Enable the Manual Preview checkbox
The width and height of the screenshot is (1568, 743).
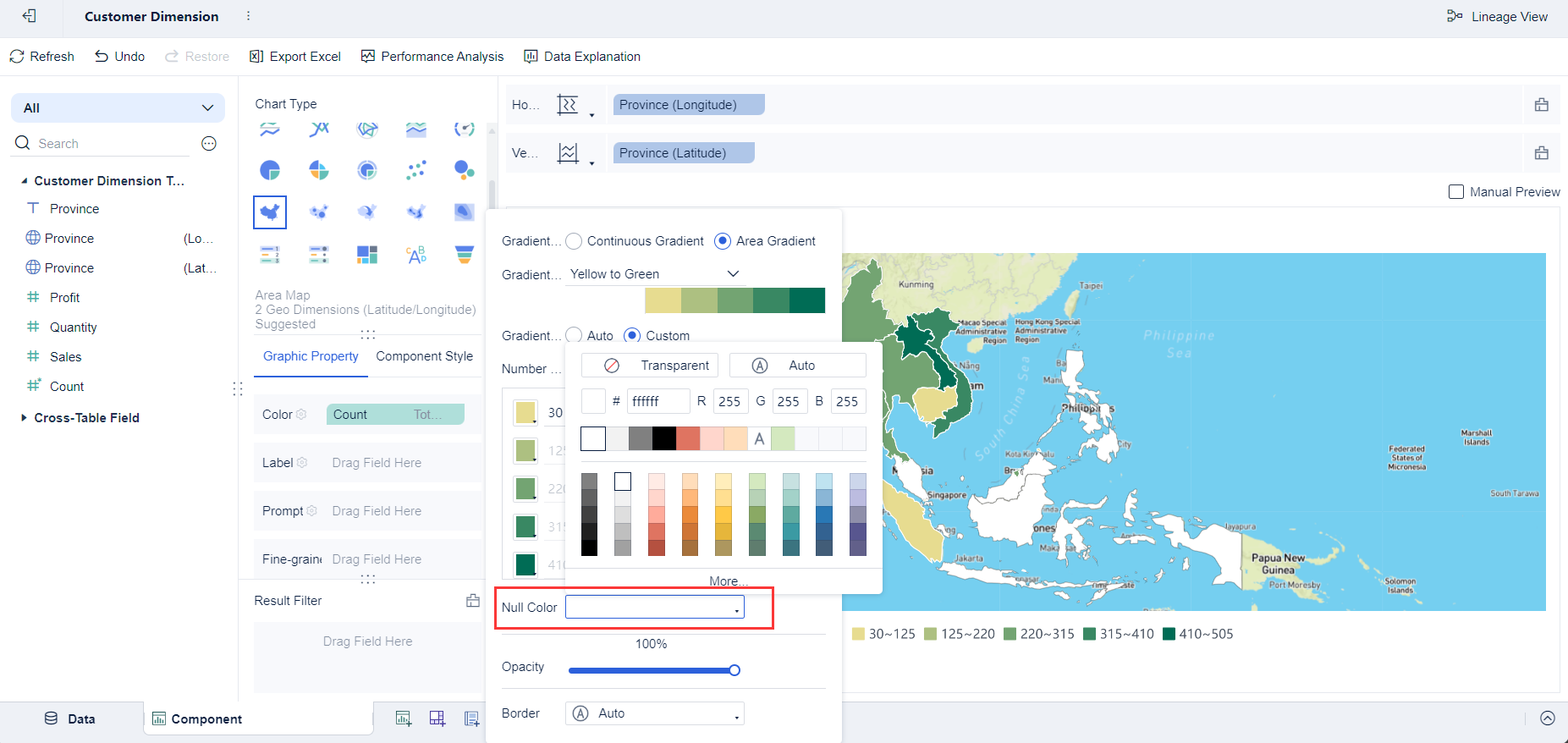1456,192
